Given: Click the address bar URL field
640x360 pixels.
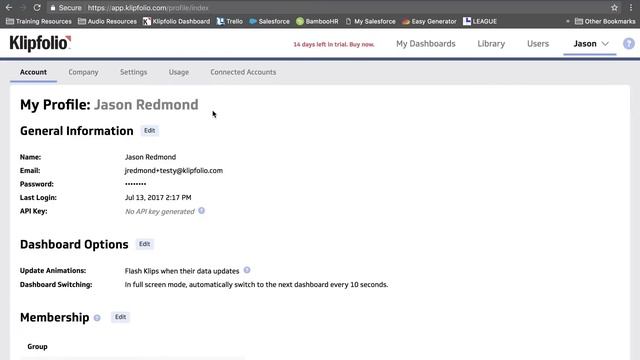Looking at the screenshot, I should click(327, 8).
